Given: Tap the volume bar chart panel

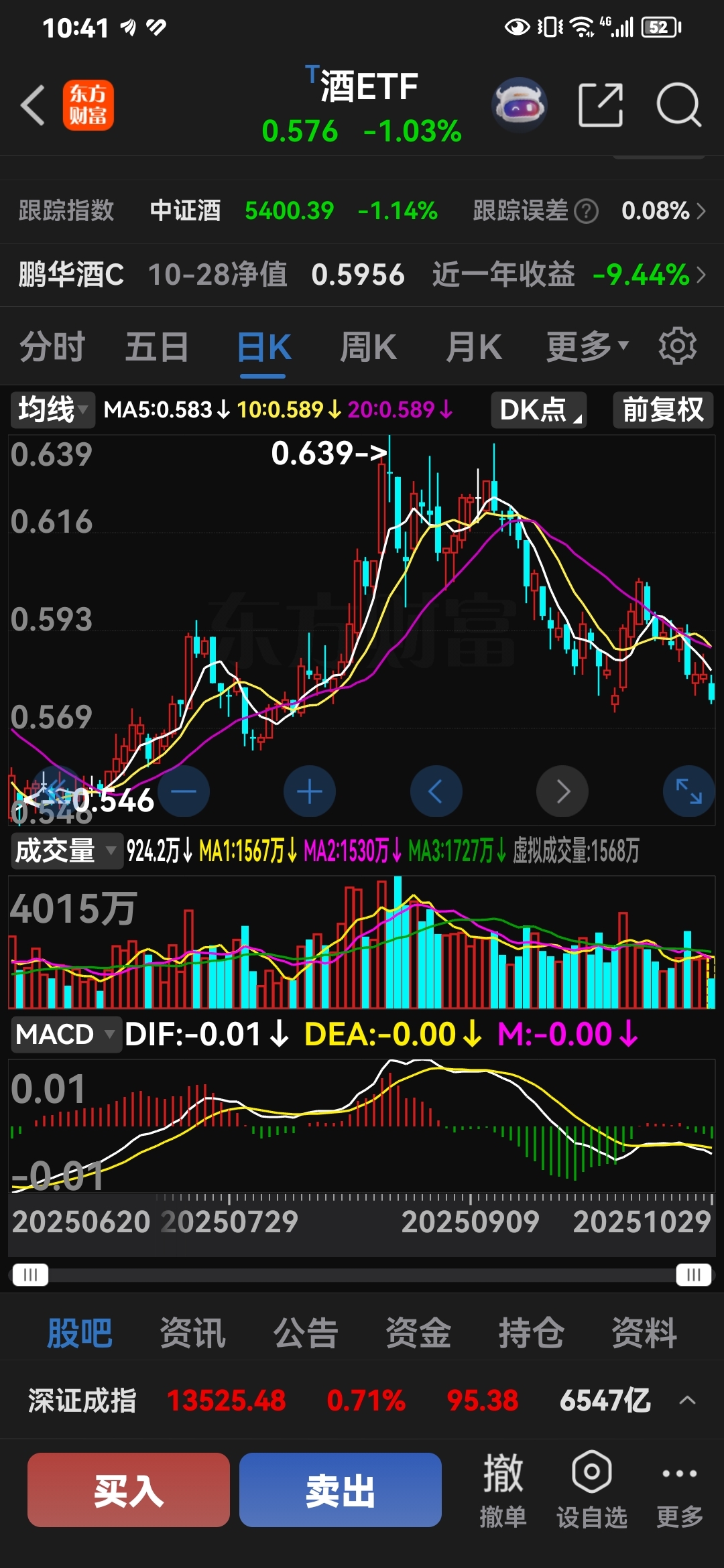Looking at the screenshot, I should pos(362,942).
